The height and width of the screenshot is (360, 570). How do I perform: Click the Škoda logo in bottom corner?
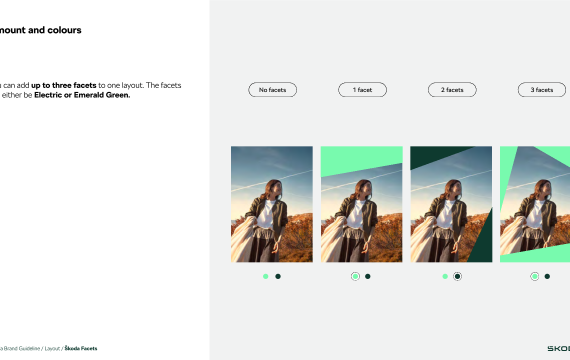[x=559, y=348]
